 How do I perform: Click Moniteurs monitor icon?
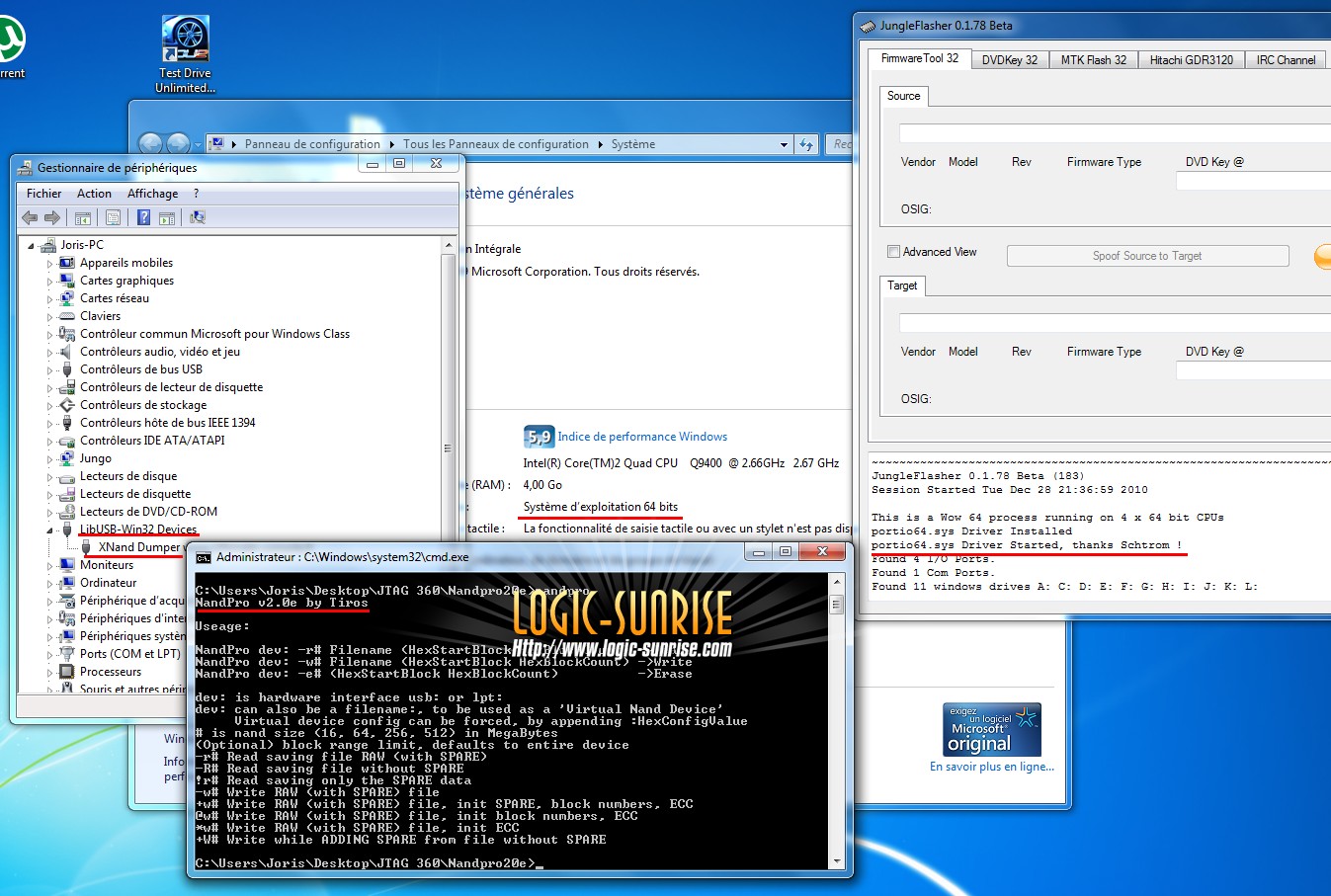tap(67, 565)
